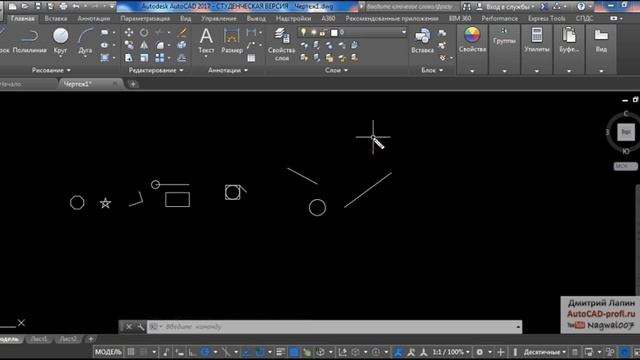
Task: Activate the Offset tool in Редактирование panel
Action: pos(182,58)
